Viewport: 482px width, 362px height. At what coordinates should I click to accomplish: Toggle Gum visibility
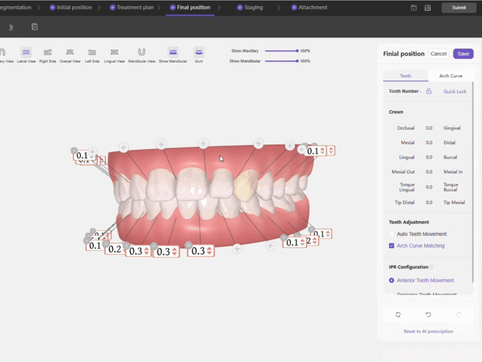(x=199, y=55)
